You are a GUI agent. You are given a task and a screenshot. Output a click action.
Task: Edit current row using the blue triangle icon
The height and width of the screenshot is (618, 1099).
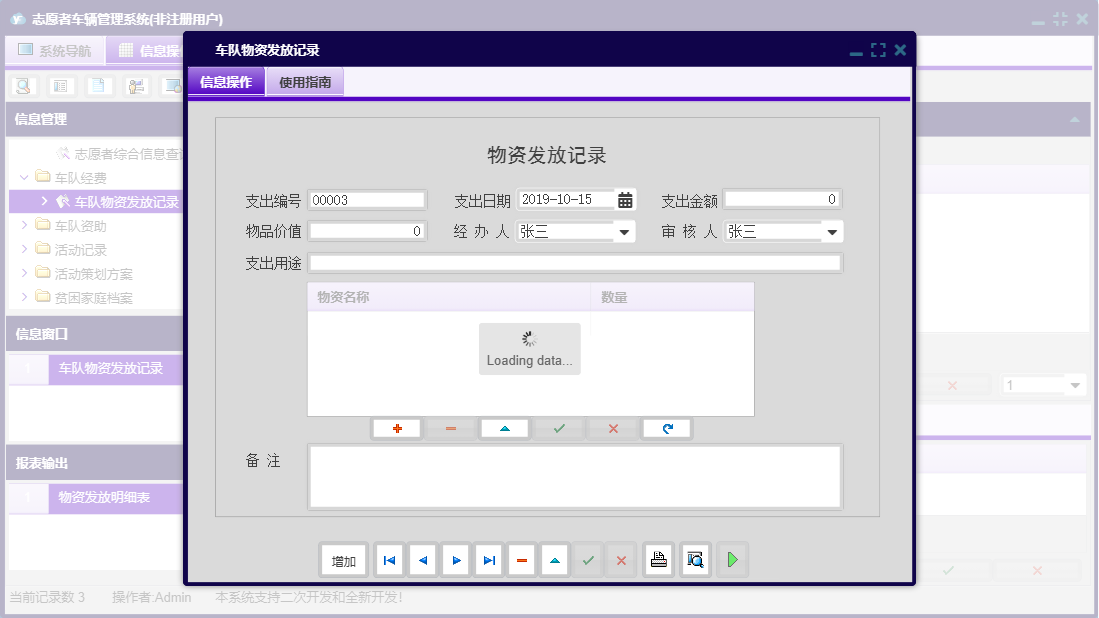[x=505, y=428]
